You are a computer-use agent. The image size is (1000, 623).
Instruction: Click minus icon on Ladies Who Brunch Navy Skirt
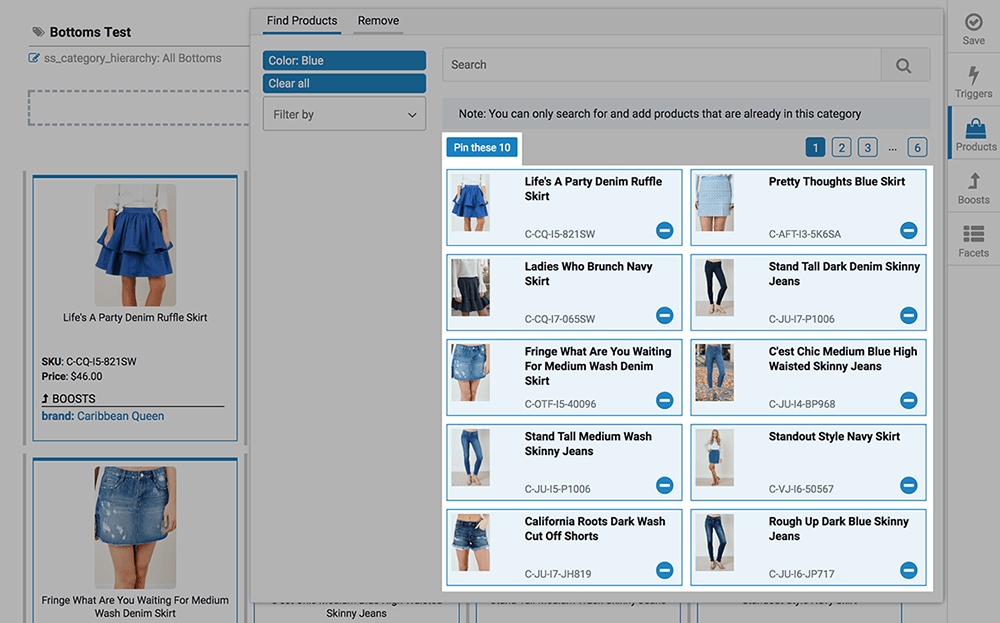click(664, 315)
